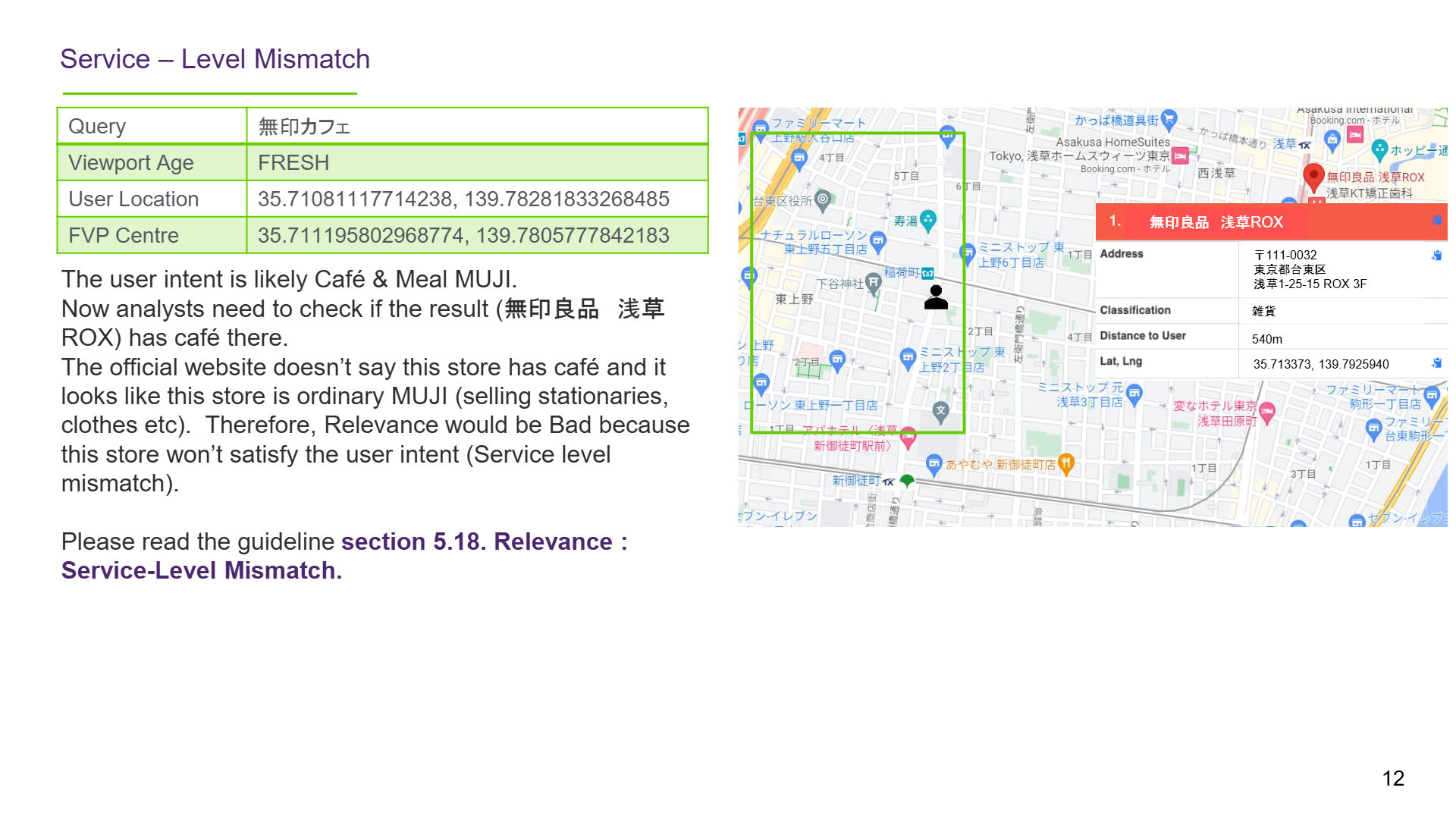Click the store pin beside the 4丁目 label
The image size is (1456, 819).
pos(799,158)
